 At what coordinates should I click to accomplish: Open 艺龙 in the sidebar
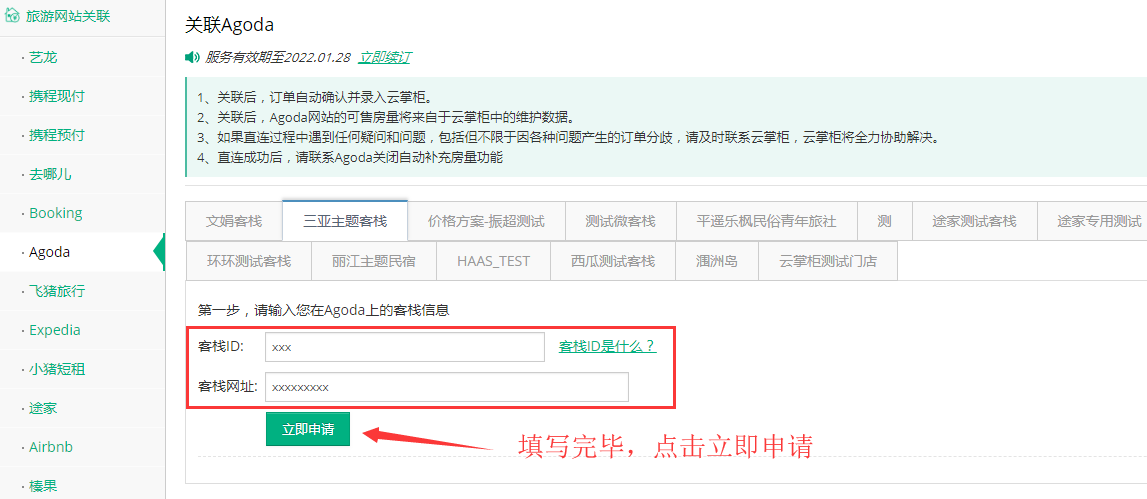[x=44, y=58]
